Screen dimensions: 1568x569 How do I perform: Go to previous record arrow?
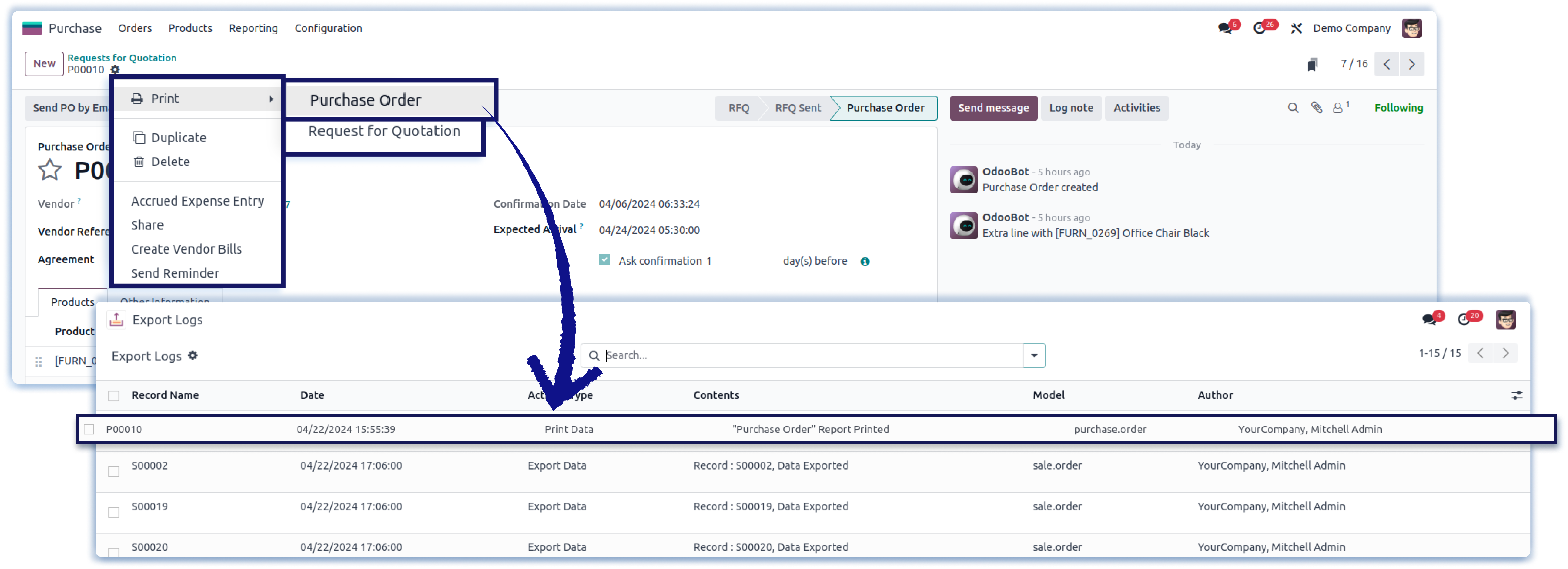click(x=1387, y=64)
